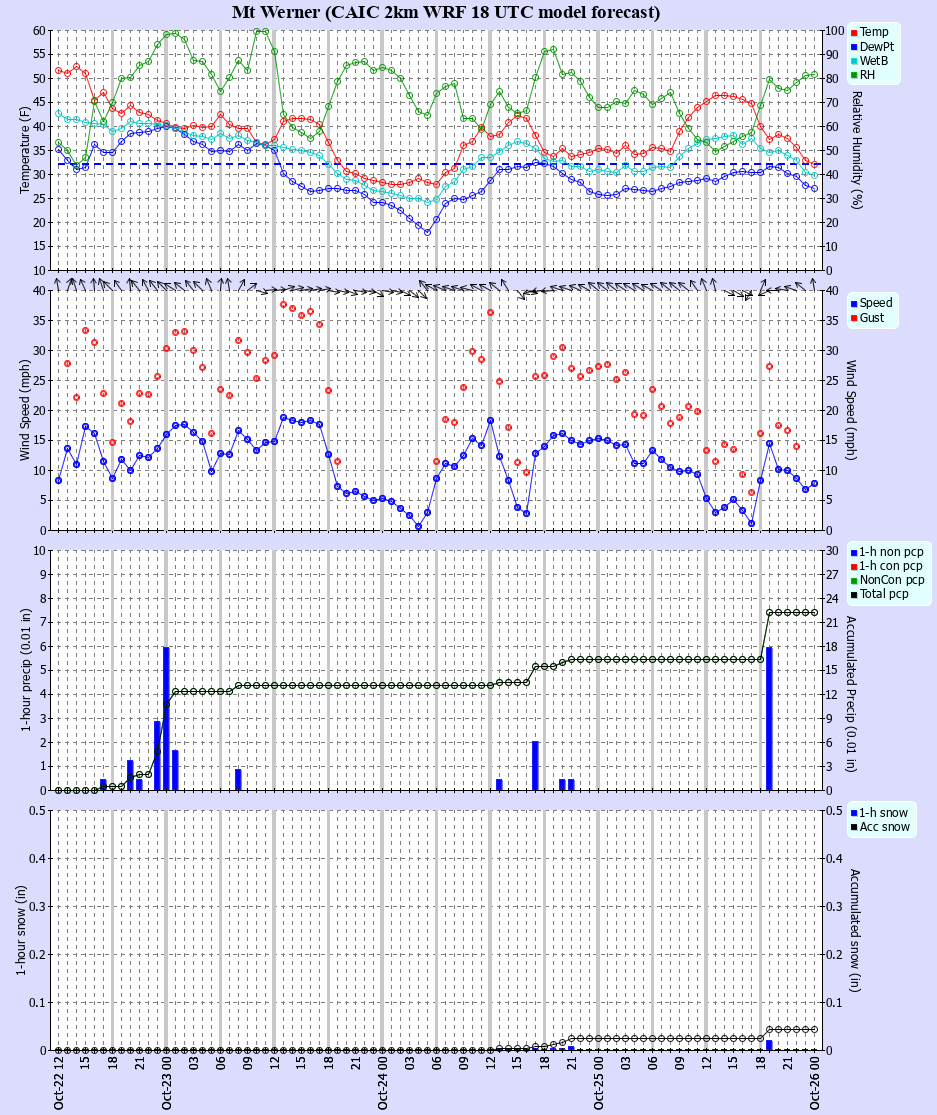Select the Total pcp legend entry
This screenshot has width=937, height=1115.
879,594
